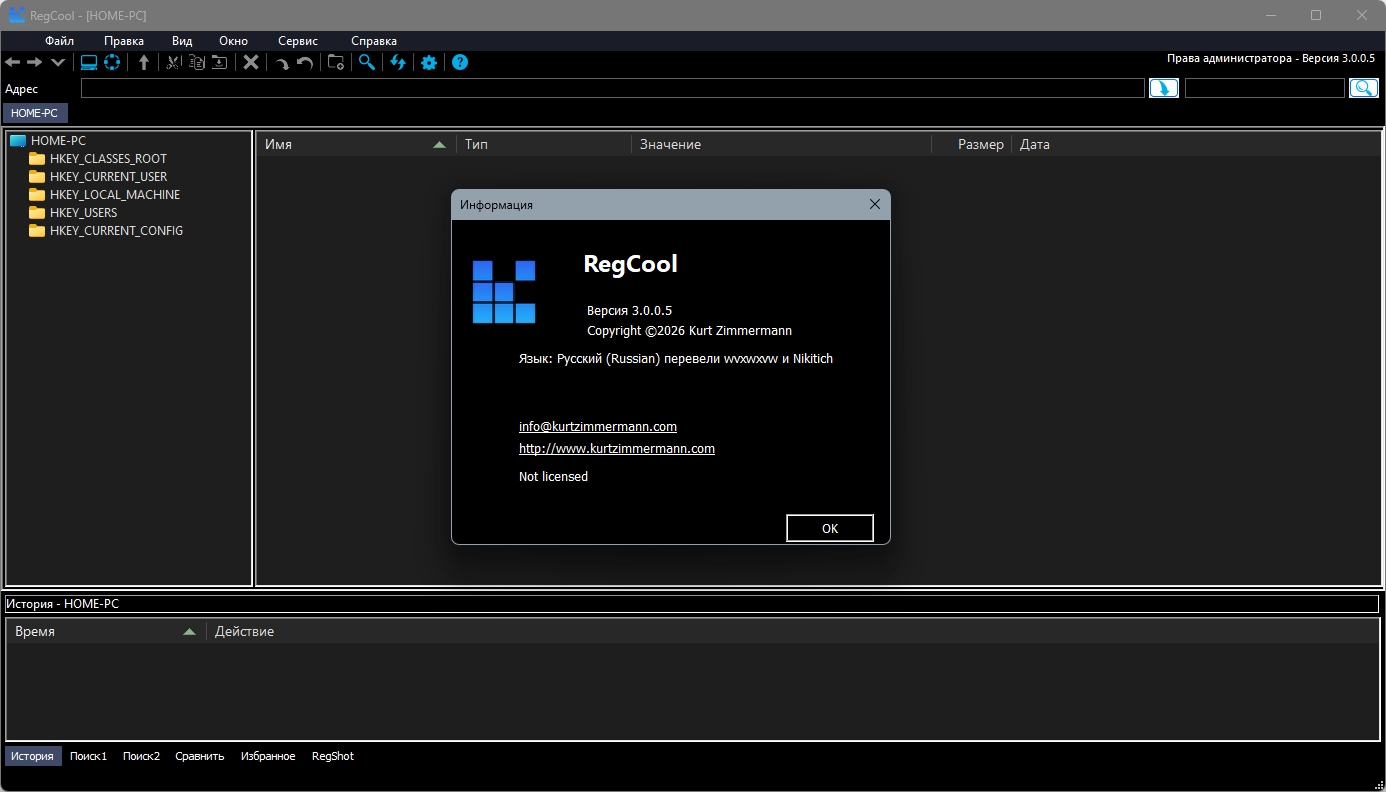Click into the Адрес address field

point(612,88)
